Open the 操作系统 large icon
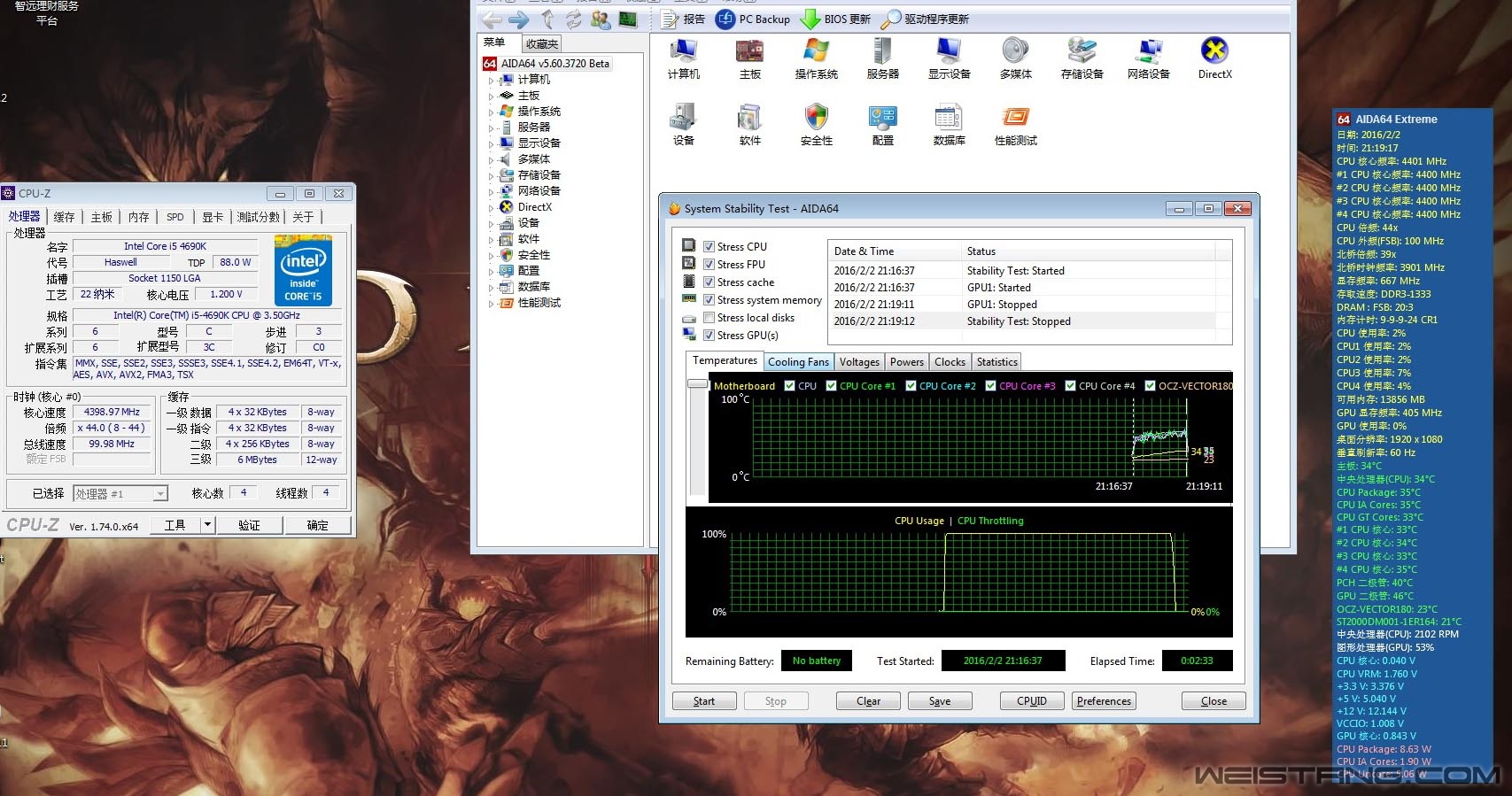This screenshot has height=796, width=1512. 816,59
